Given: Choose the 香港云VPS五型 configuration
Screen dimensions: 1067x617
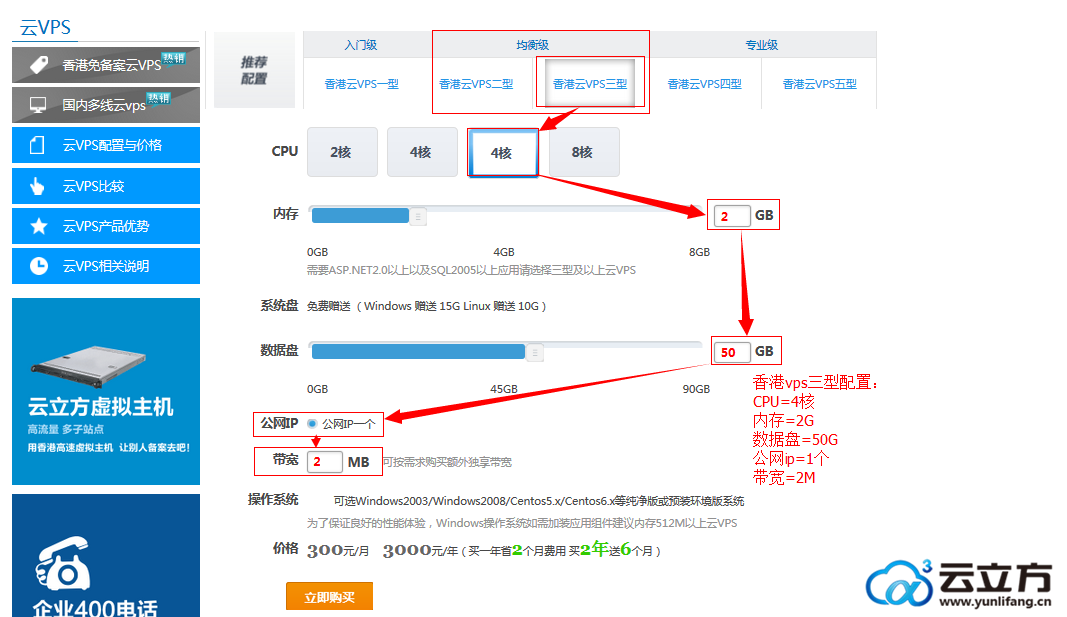Looking at the screenshot, I should click(x=819, y=84).
